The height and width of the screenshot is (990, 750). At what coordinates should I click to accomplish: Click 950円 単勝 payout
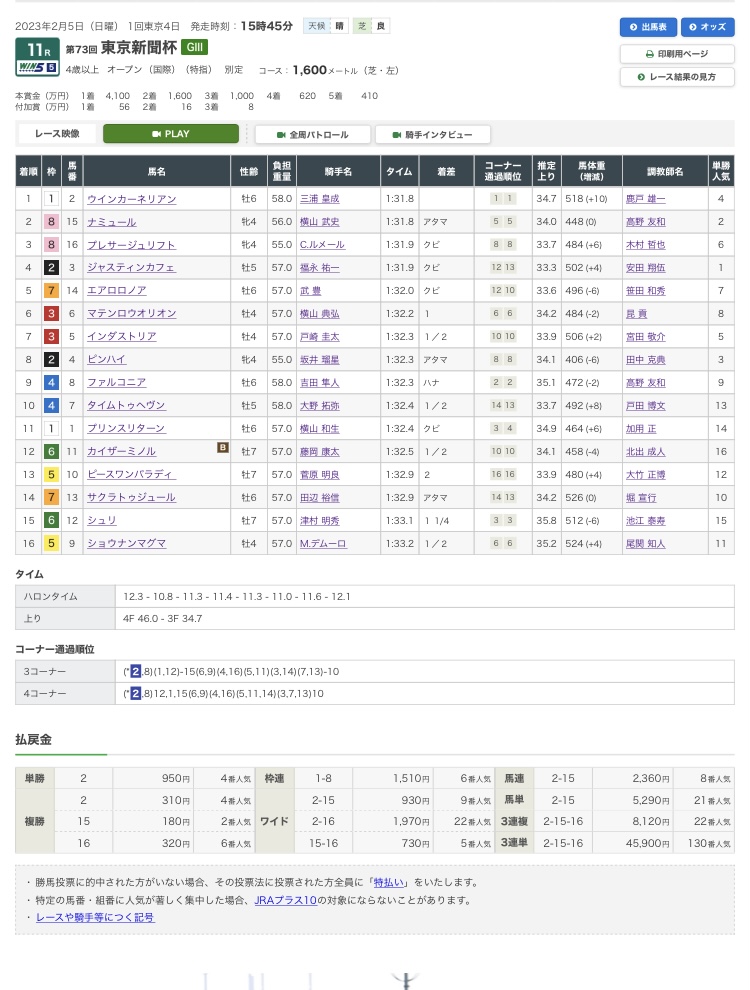(176, 778)
